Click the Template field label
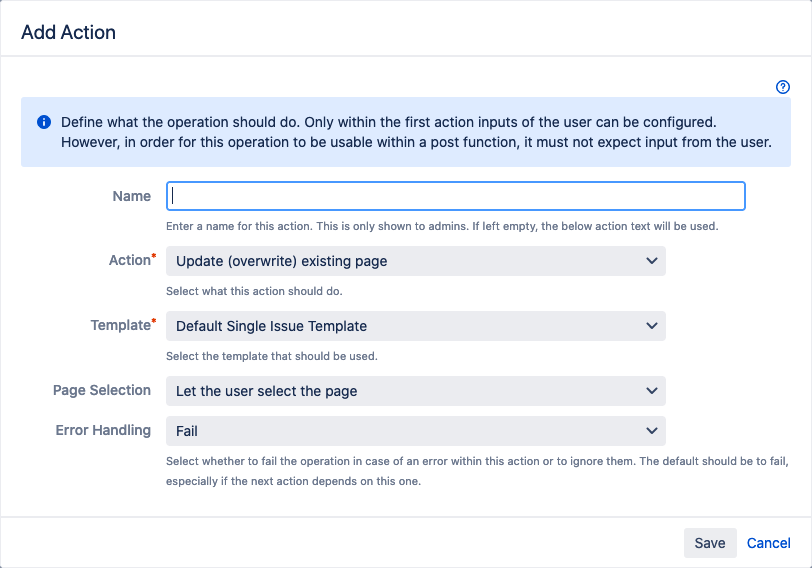This screenshot has width=812, height=568. 119,325
